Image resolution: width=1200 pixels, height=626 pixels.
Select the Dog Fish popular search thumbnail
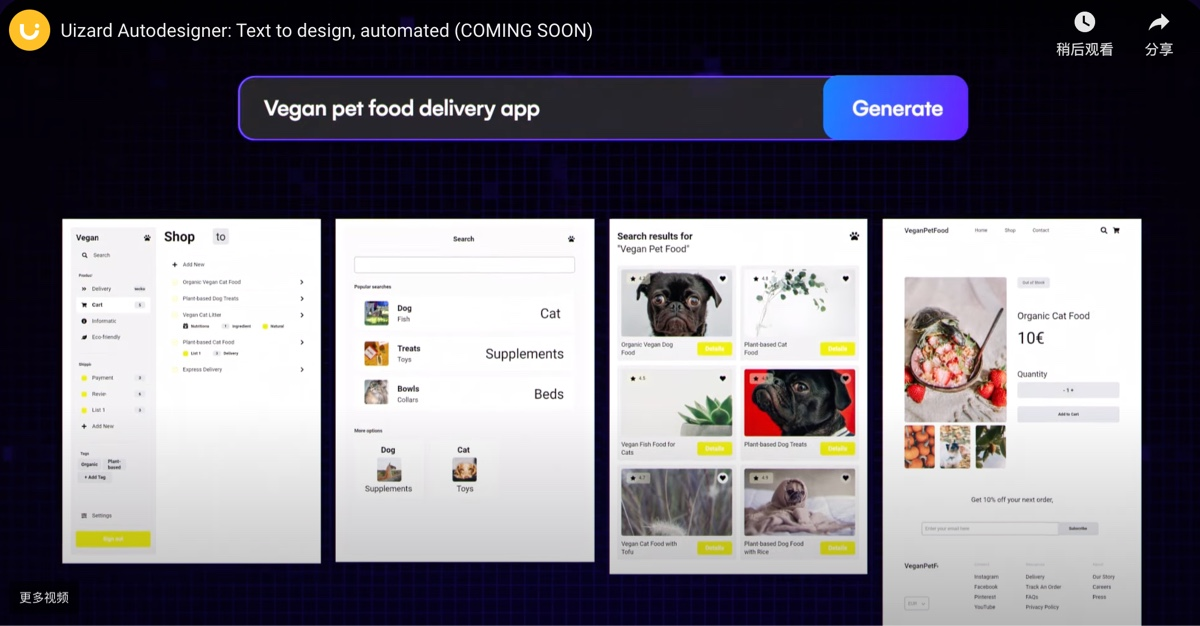coord(376,313)
